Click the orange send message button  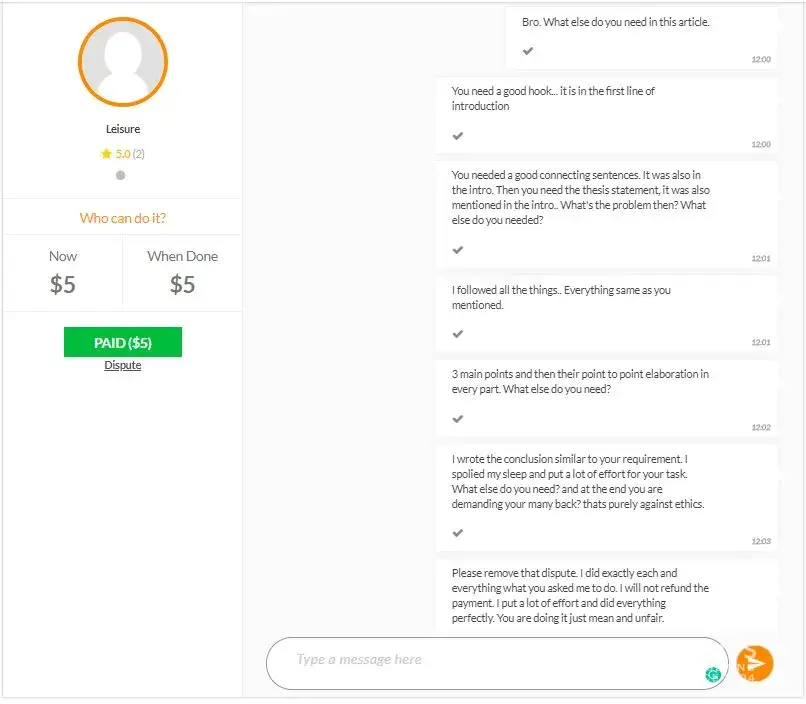pos(755,663)
